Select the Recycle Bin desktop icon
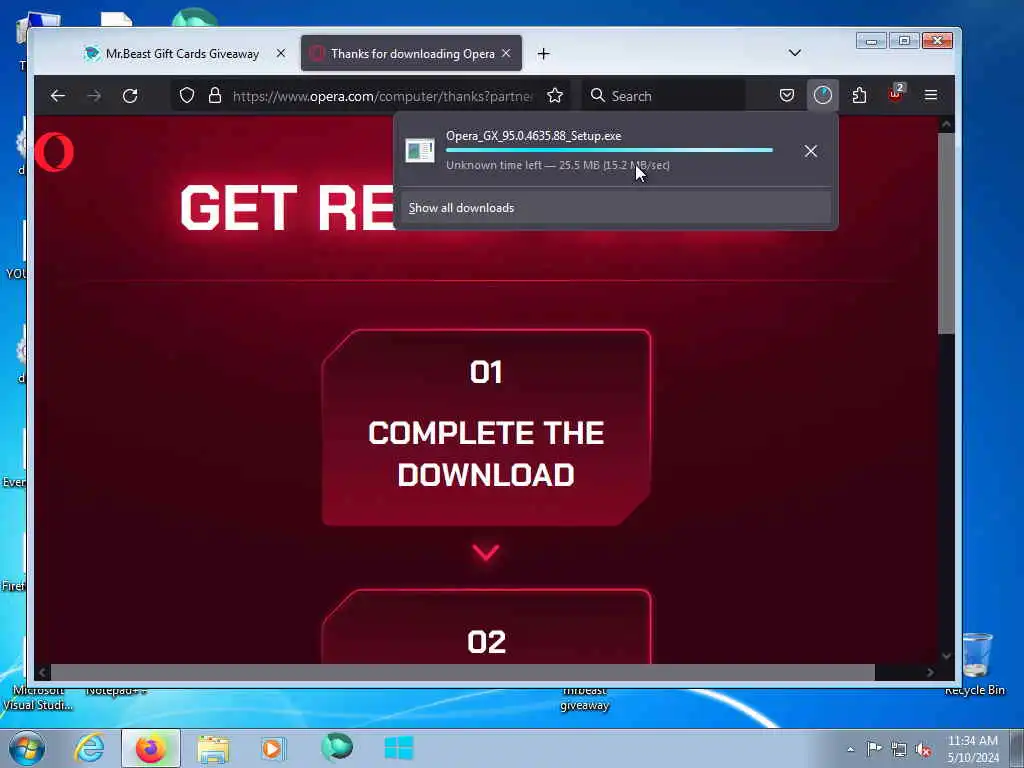 click(975, 665)
